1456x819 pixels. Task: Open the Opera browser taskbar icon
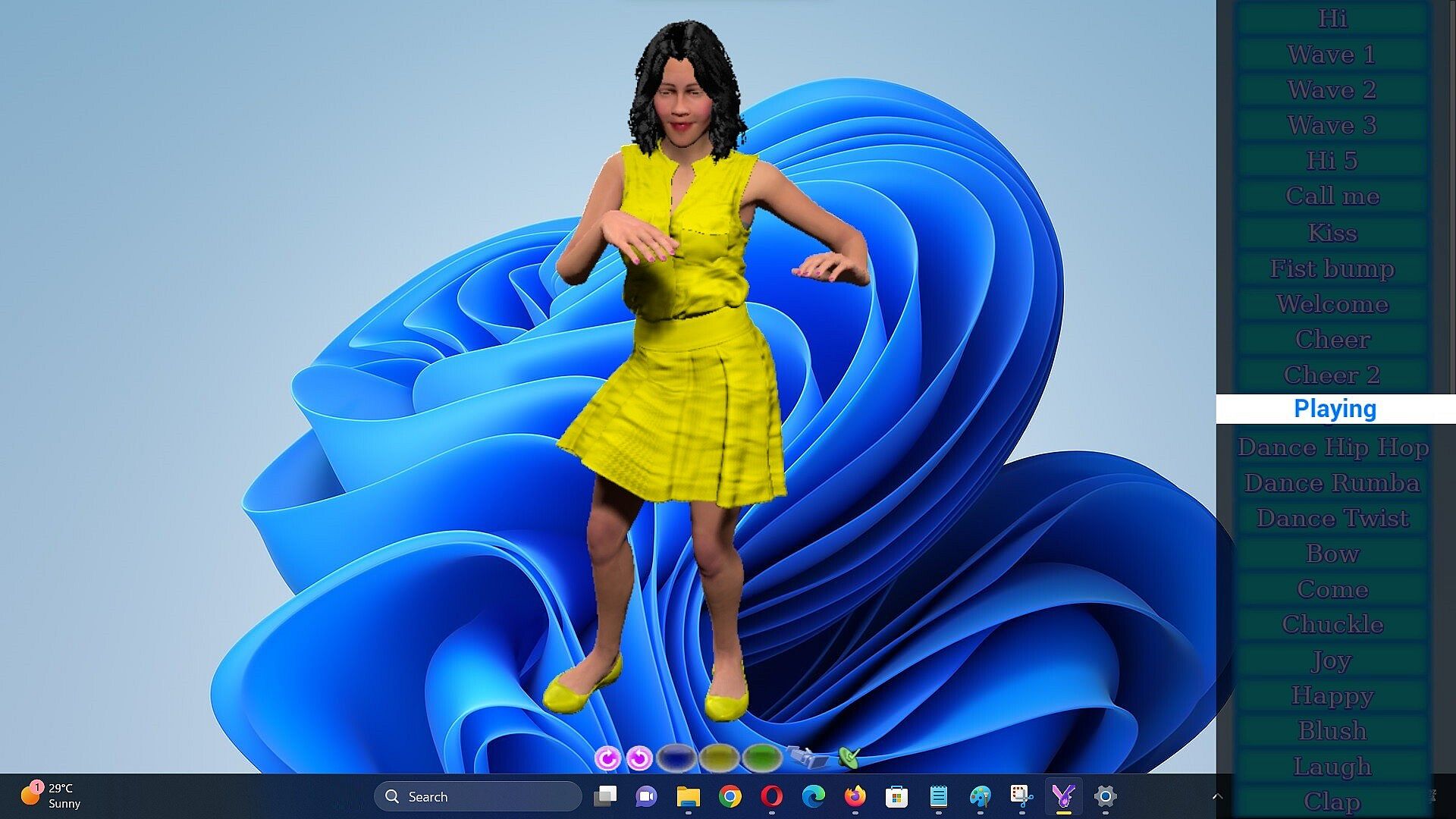click(771, 796)
